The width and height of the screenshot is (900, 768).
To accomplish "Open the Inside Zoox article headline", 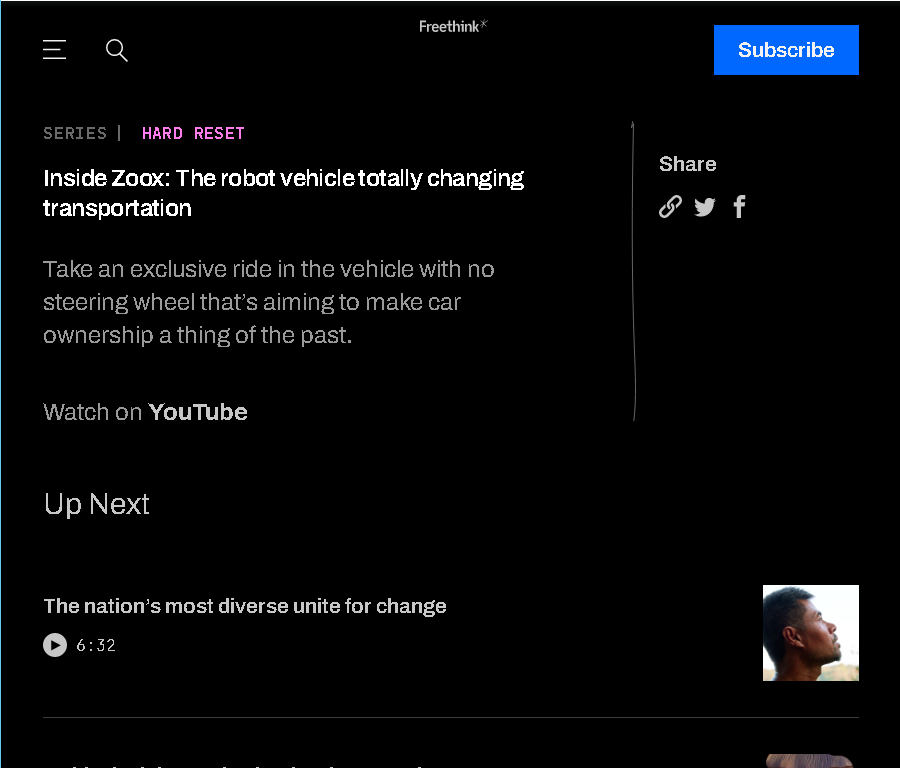I will pos(284,193).
